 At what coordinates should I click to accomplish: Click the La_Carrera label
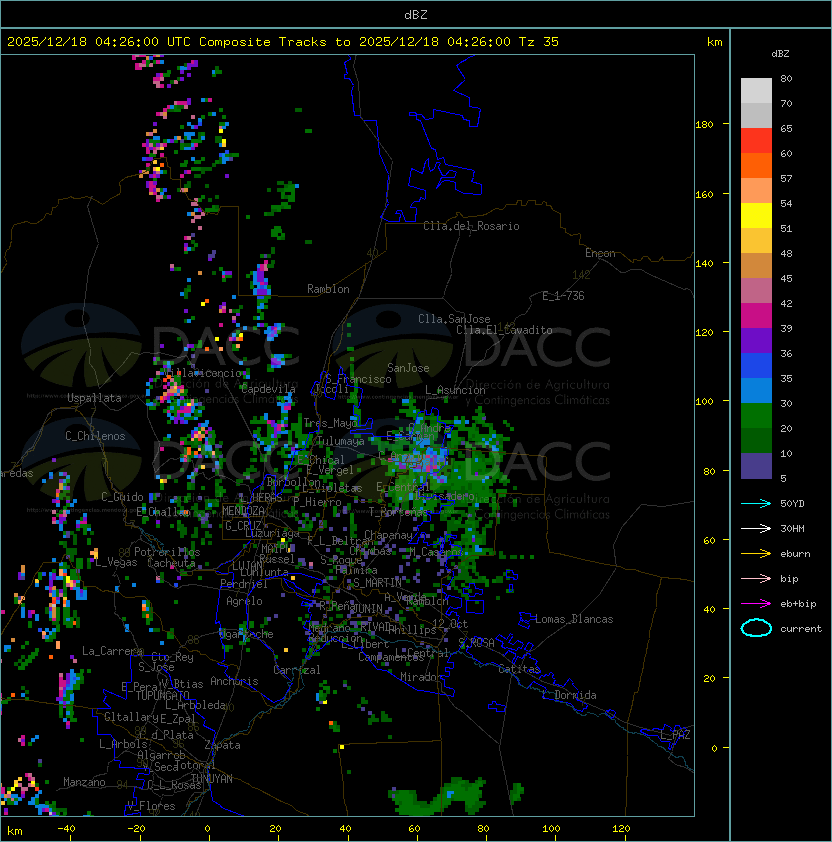pos(112,651)
